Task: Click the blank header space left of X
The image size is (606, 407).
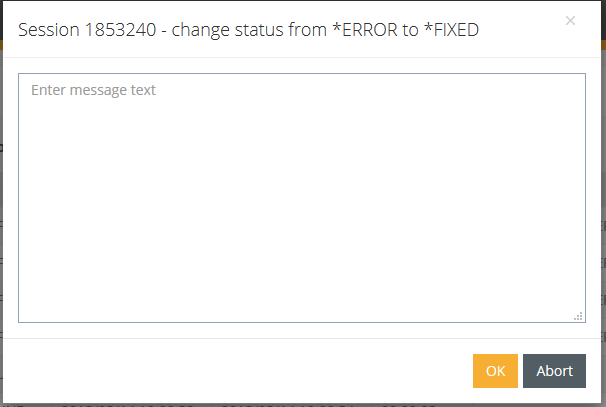Action: (x=522, y=30)
